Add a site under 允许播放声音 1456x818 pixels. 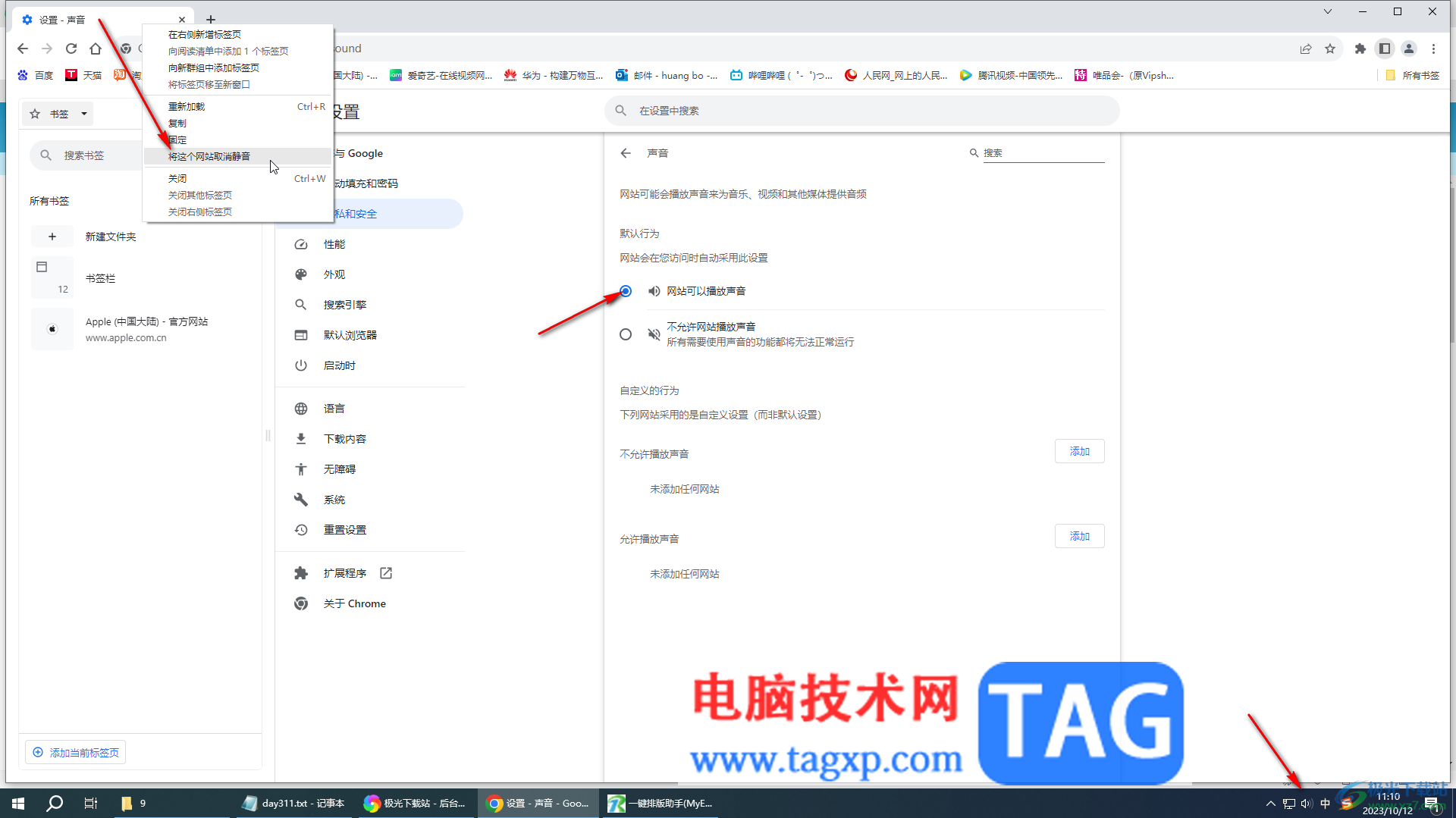[x=1079, y=536]
